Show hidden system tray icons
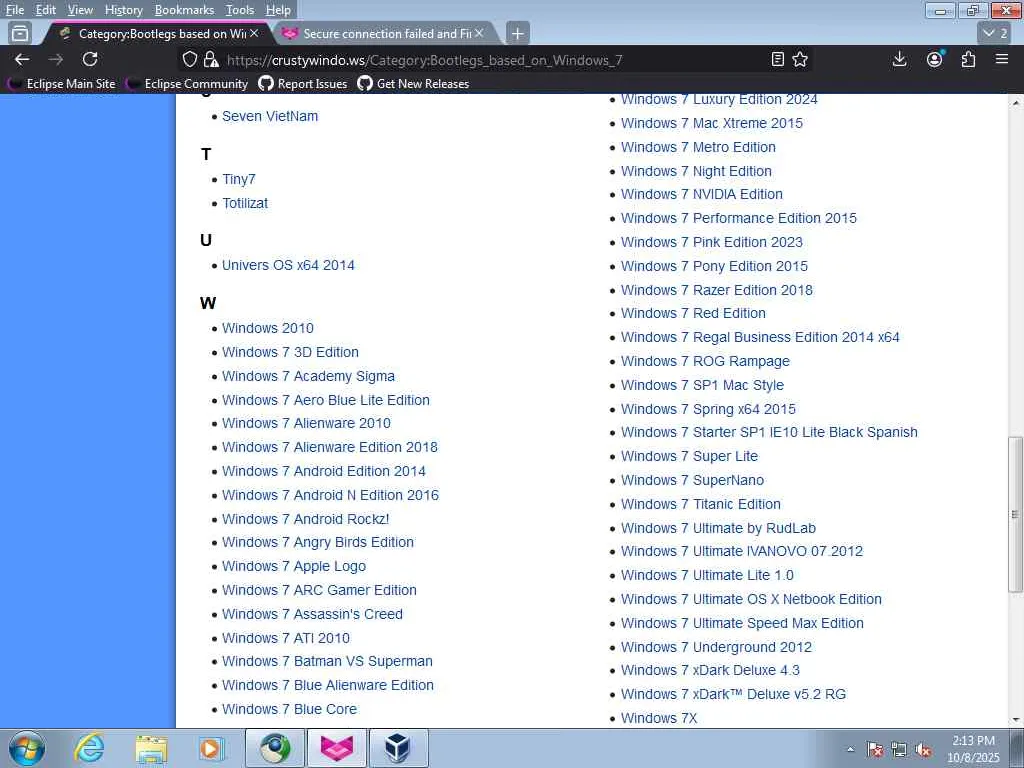Viewport: 1024px width, 768px height. click(850, 749)
